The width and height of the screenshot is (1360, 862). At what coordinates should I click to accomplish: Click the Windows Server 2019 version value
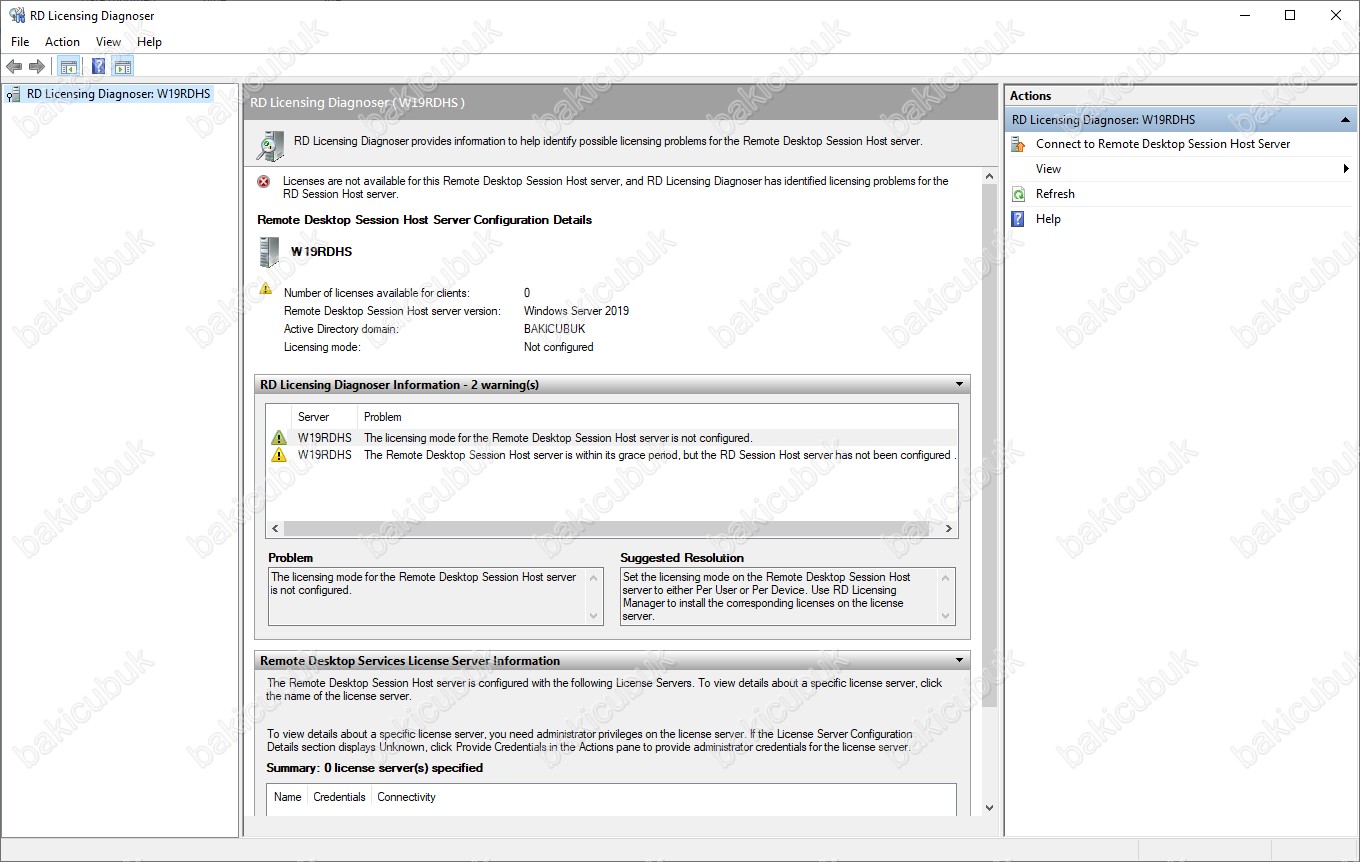576,311
